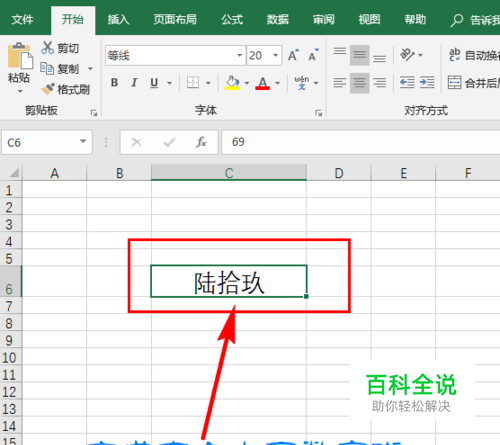Screen dimensions: 500x445
Task: Click the Paste clipboard icon
Action: 20,56
